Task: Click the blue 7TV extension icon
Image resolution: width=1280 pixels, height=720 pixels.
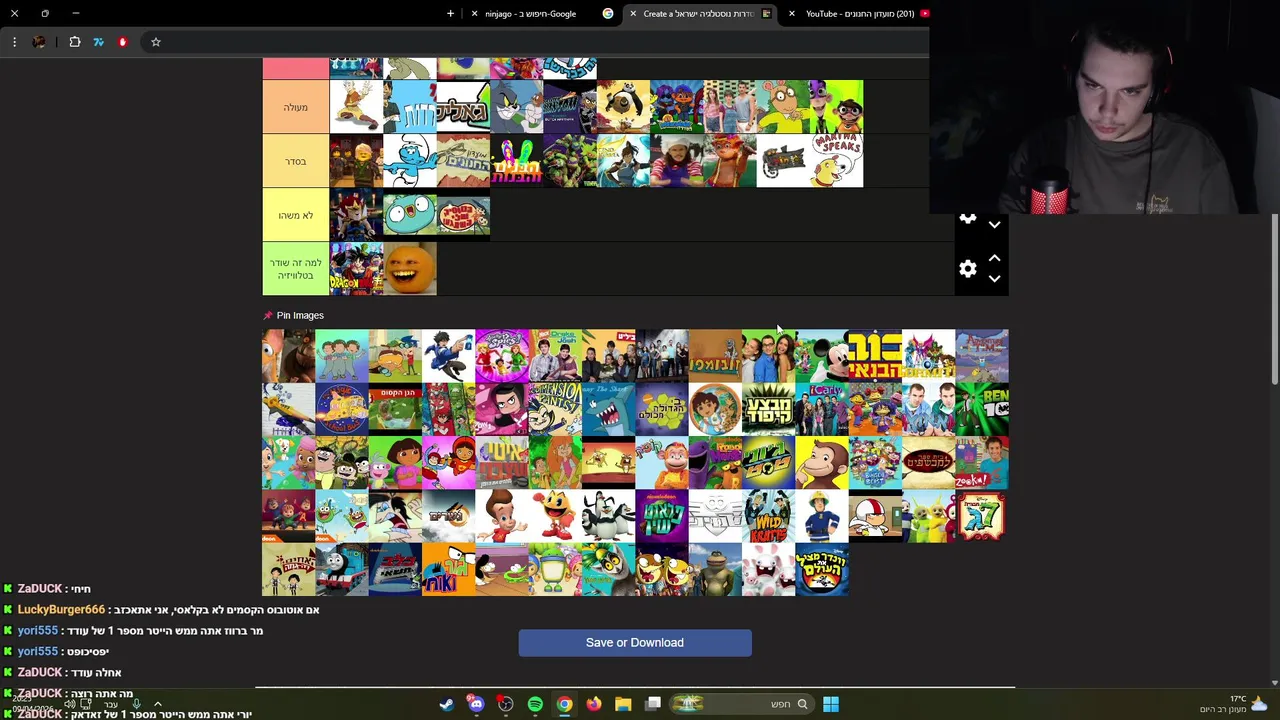Action: (98, 42)
